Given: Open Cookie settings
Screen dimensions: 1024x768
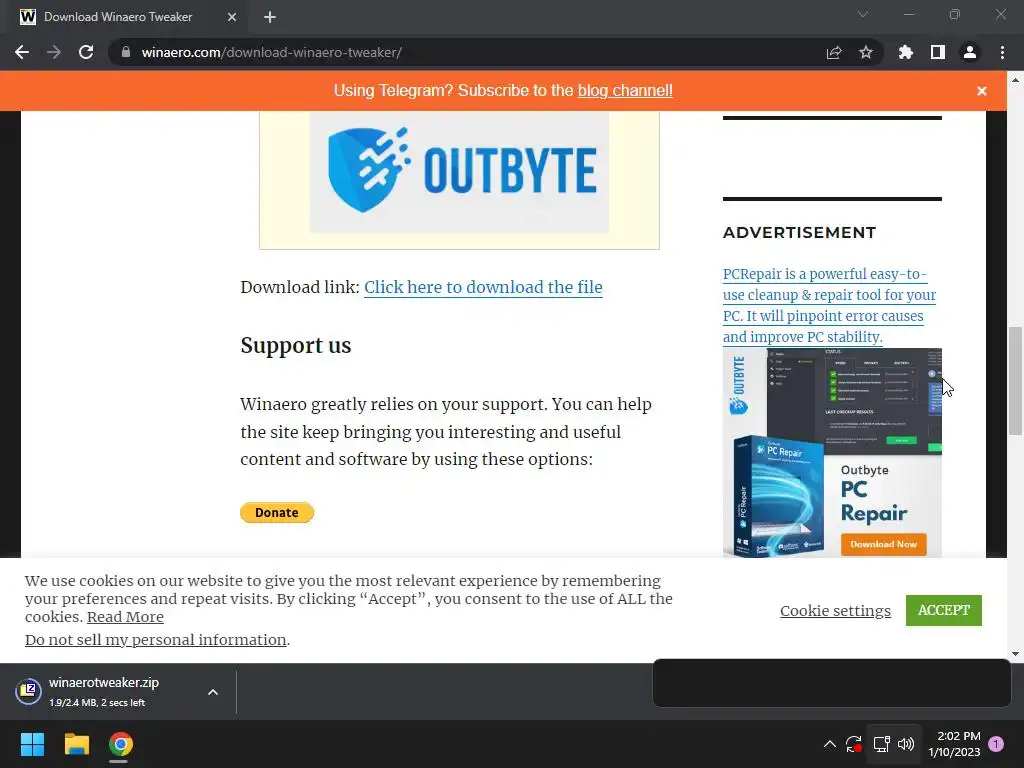Looking at the screenshot, I should [x=835, y=611].
